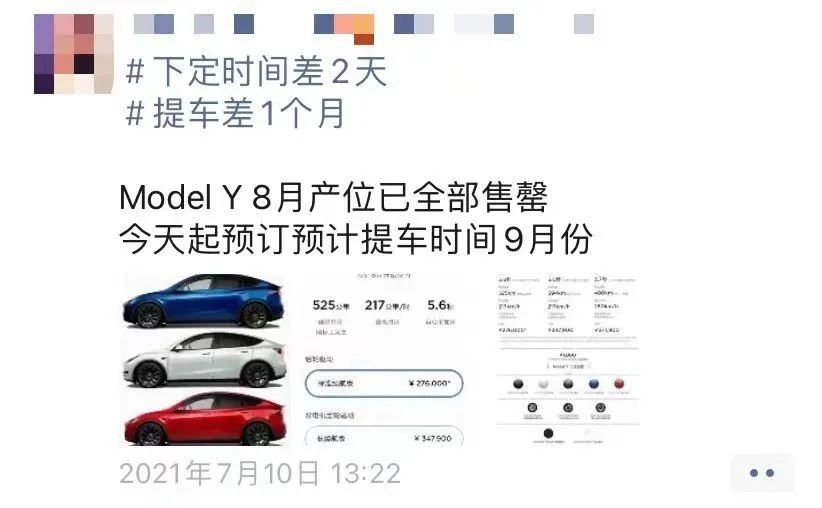
Task: Choose the black interior option icon
Action: click(x=548, y=433)
